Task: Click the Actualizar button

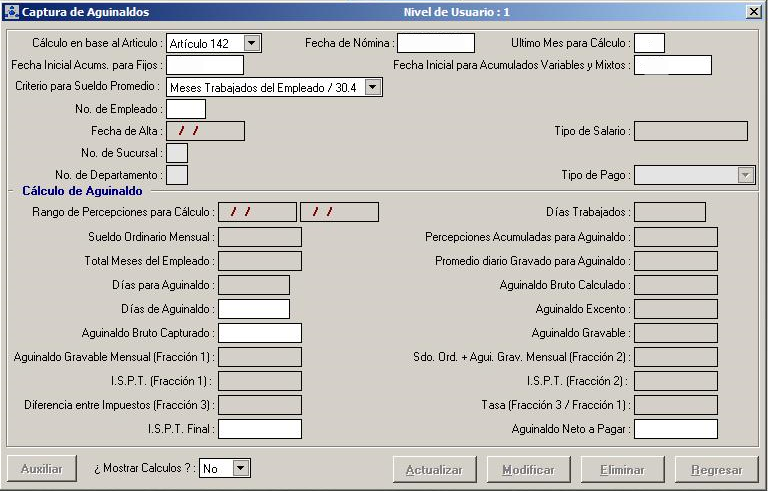Action: point(433,469)
